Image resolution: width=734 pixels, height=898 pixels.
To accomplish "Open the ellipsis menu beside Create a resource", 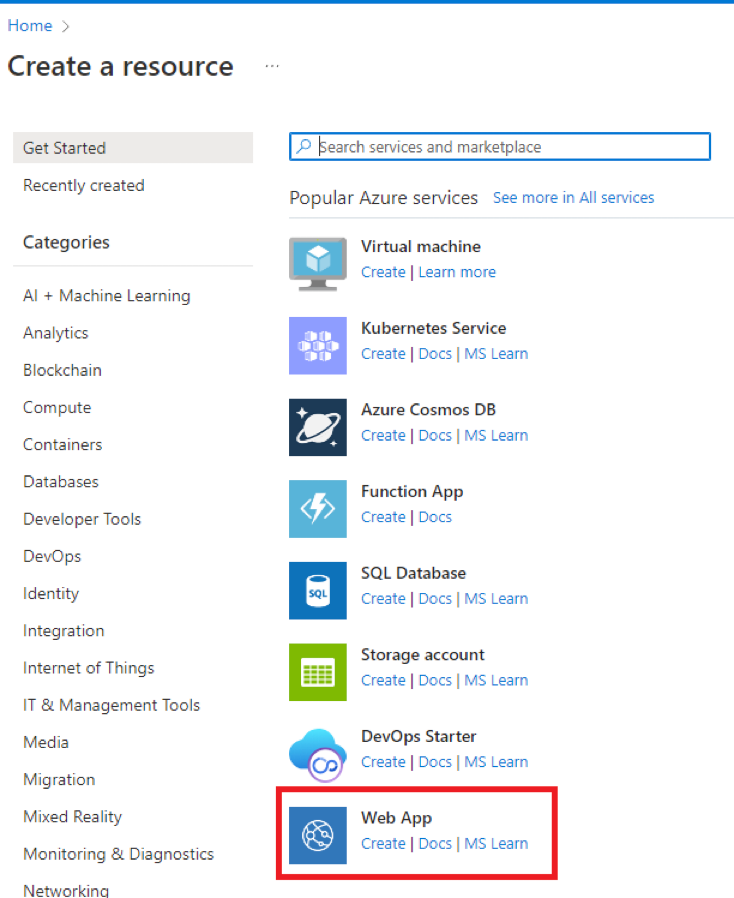I will tap(272, 66).
